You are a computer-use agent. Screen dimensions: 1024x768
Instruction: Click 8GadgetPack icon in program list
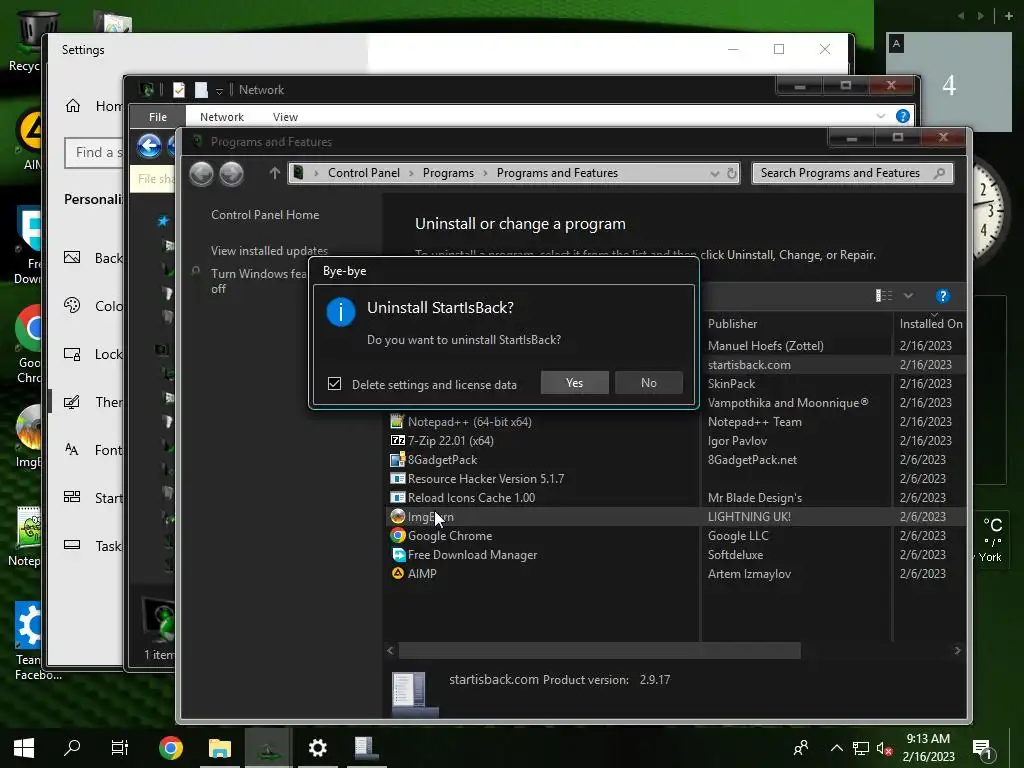[x=397, y=459]
